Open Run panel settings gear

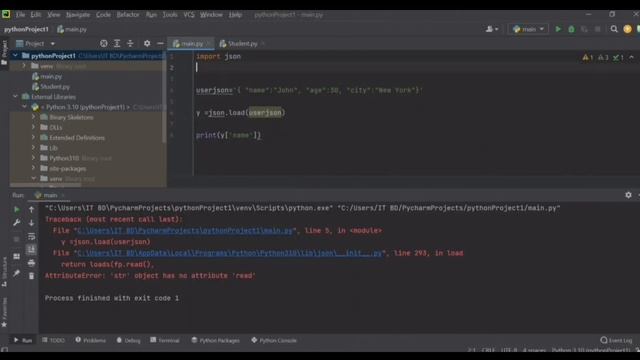coord(628,195)
